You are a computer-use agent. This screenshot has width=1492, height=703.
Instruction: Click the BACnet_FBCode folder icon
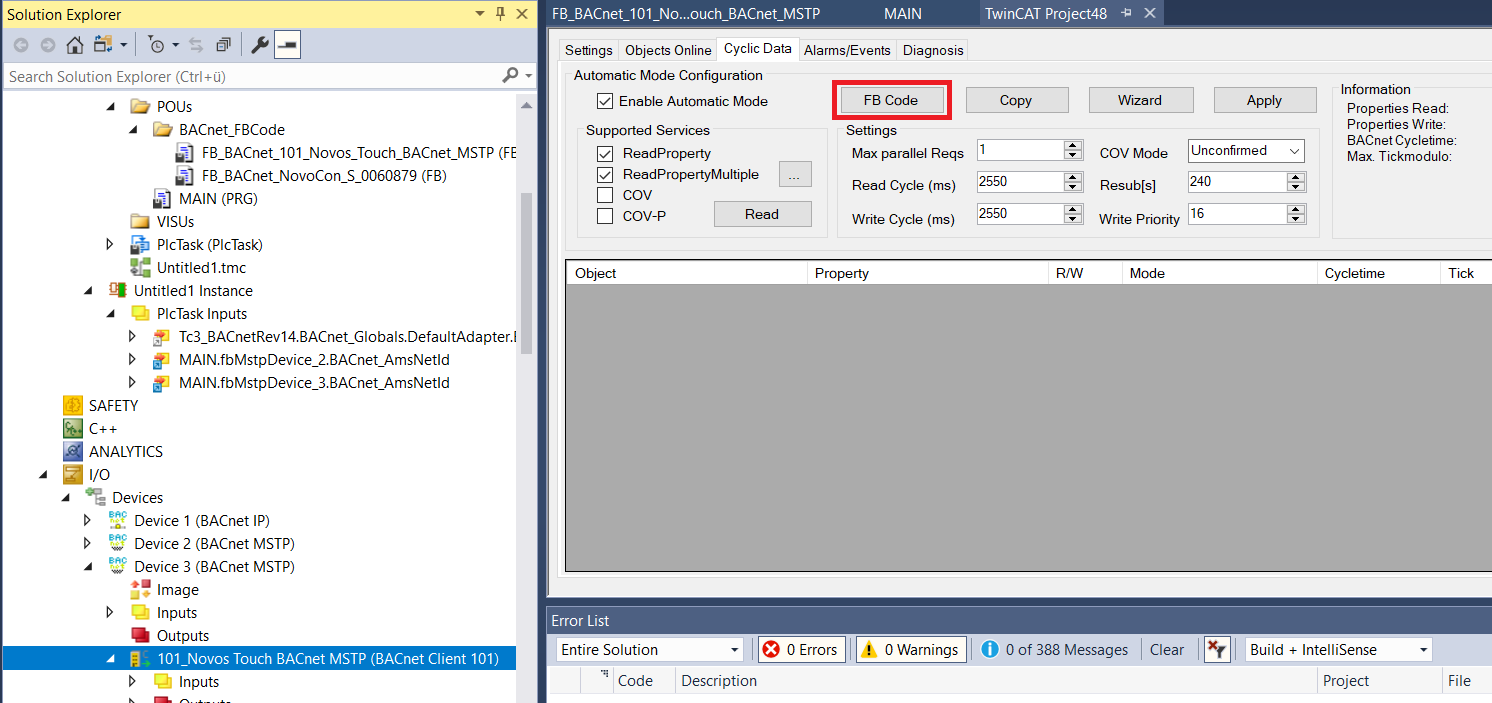click(162, 129)
